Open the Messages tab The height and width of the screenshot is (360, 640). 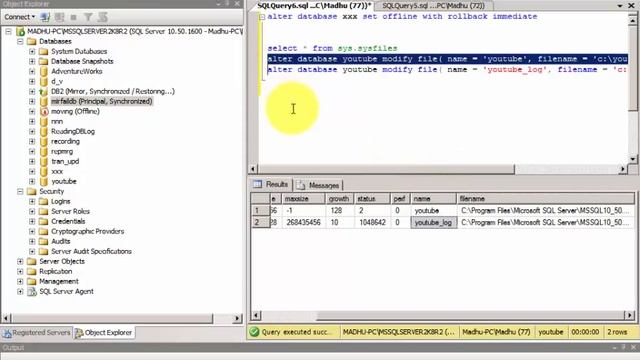tap(319, 185)
